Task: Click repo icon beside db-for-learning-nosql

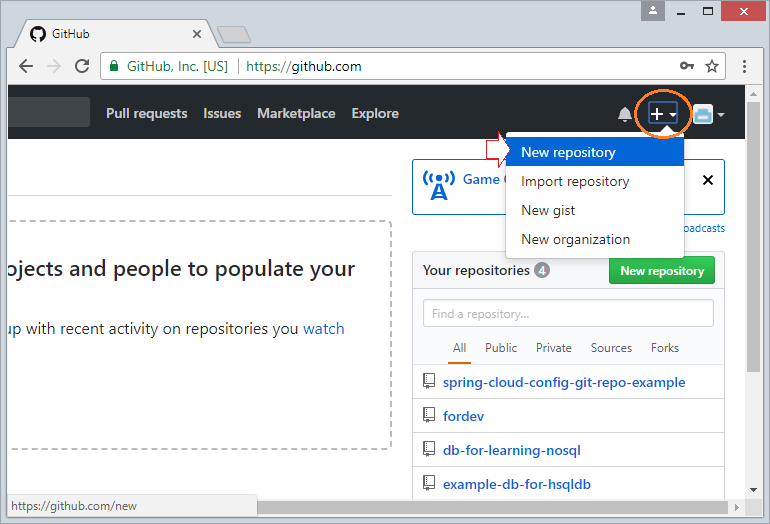Action: (x=429, y=449)
